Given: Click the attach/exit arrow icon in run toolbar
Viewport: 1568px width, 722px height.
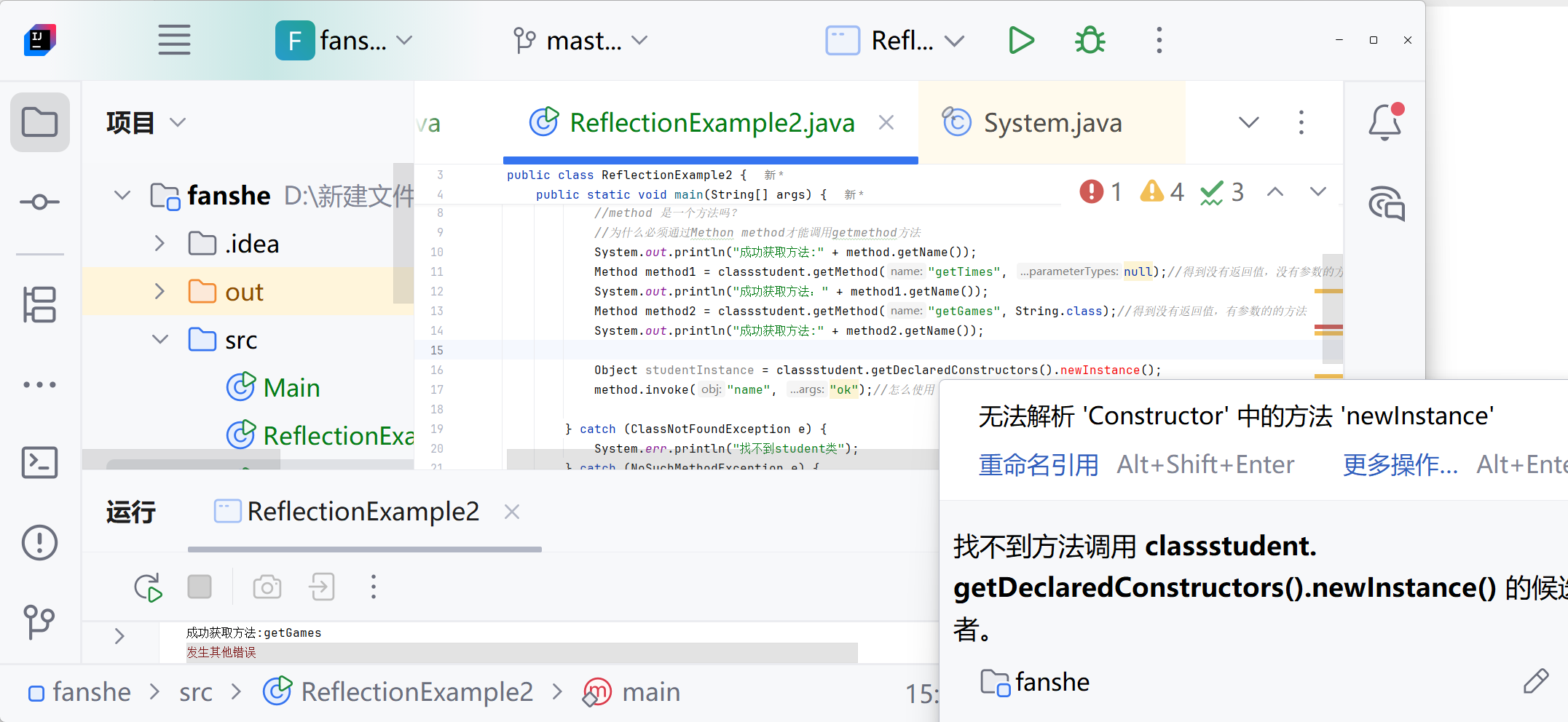Looking at the screenshot, I should [321, 587].
